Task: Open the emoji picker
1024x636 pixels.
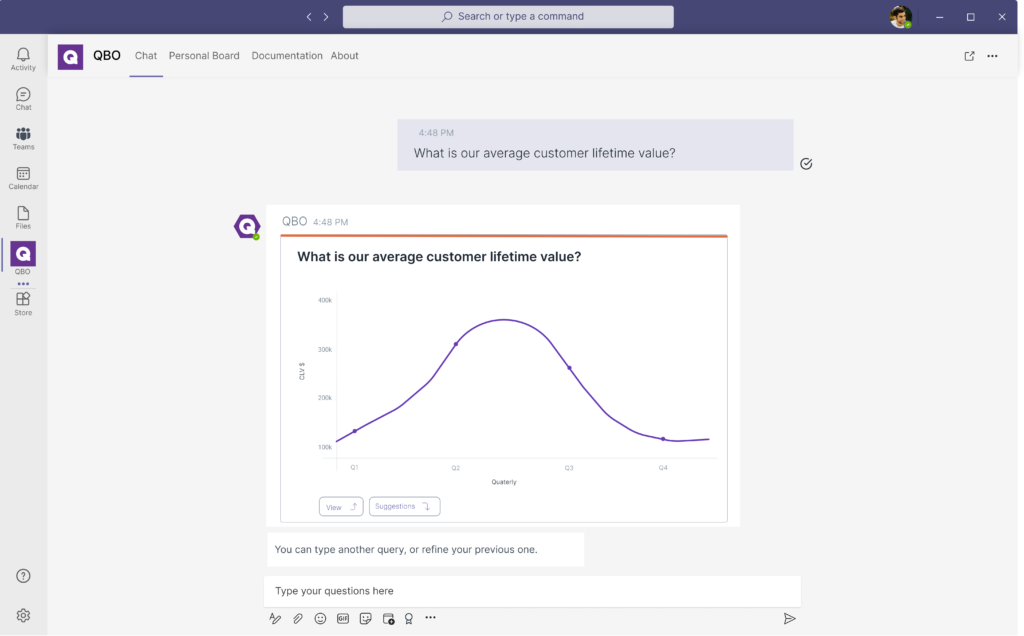Action: click(x=320, y=619)
